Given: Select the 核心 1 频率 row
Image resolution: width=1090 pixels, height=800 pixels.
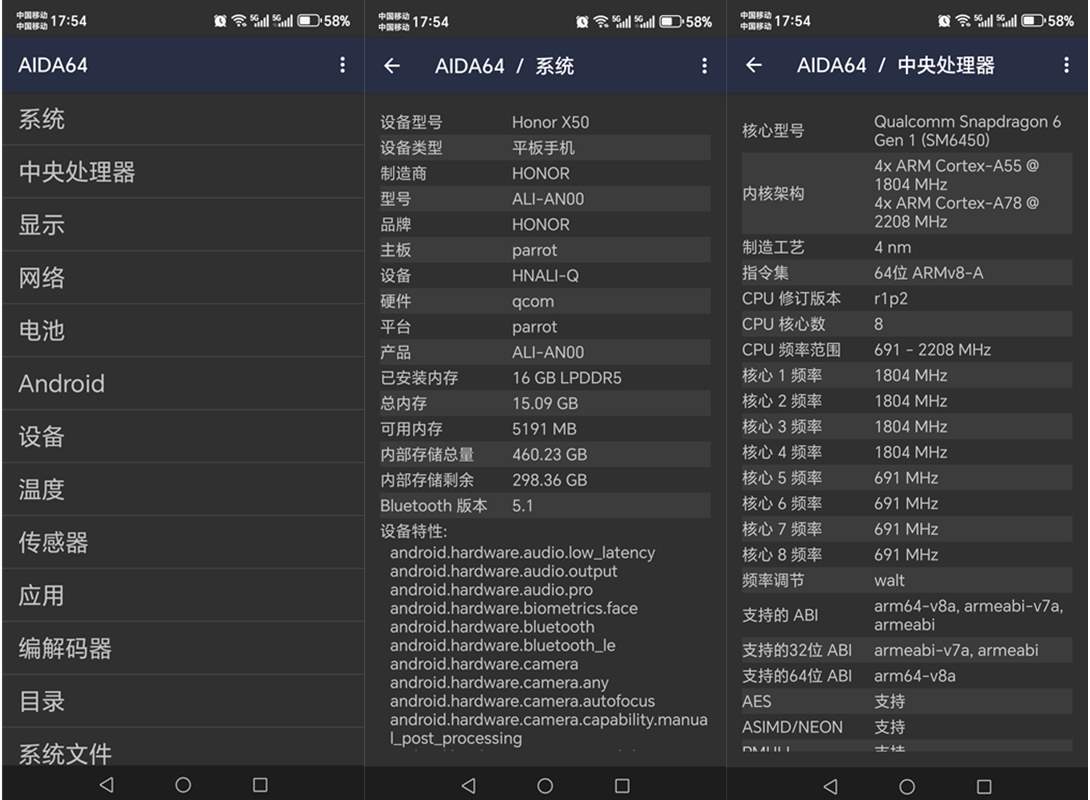Looking at the screenshot, I should tap(906, 375).
